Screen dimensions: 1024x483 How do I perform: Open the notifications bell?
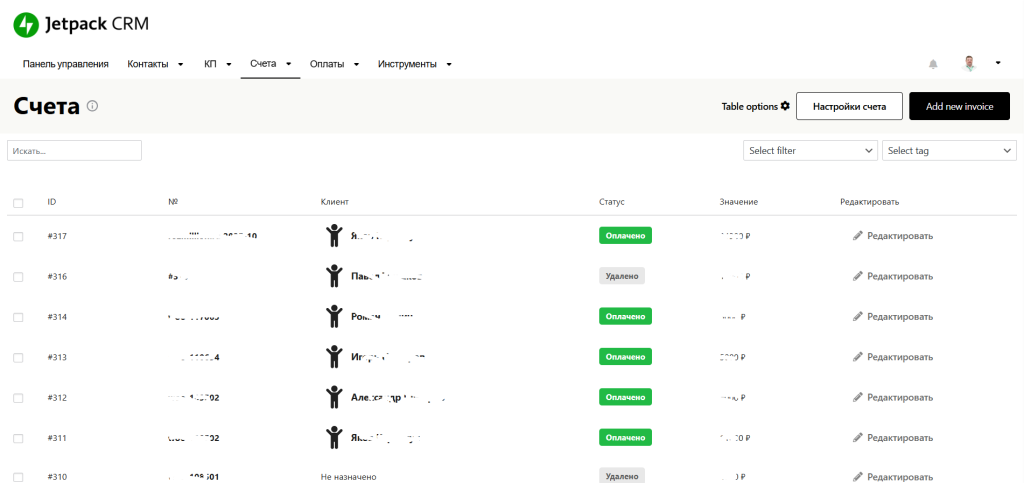click(933, 64)
